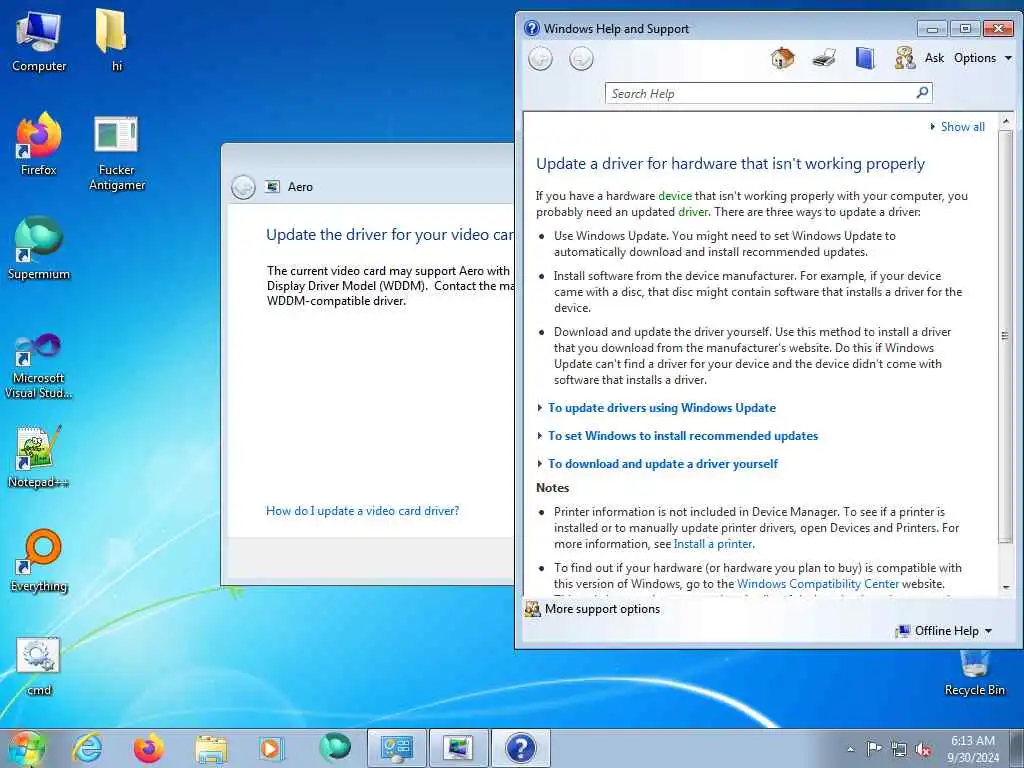
Task: Follow the Install a printer link
Action: tap(713, 544)
